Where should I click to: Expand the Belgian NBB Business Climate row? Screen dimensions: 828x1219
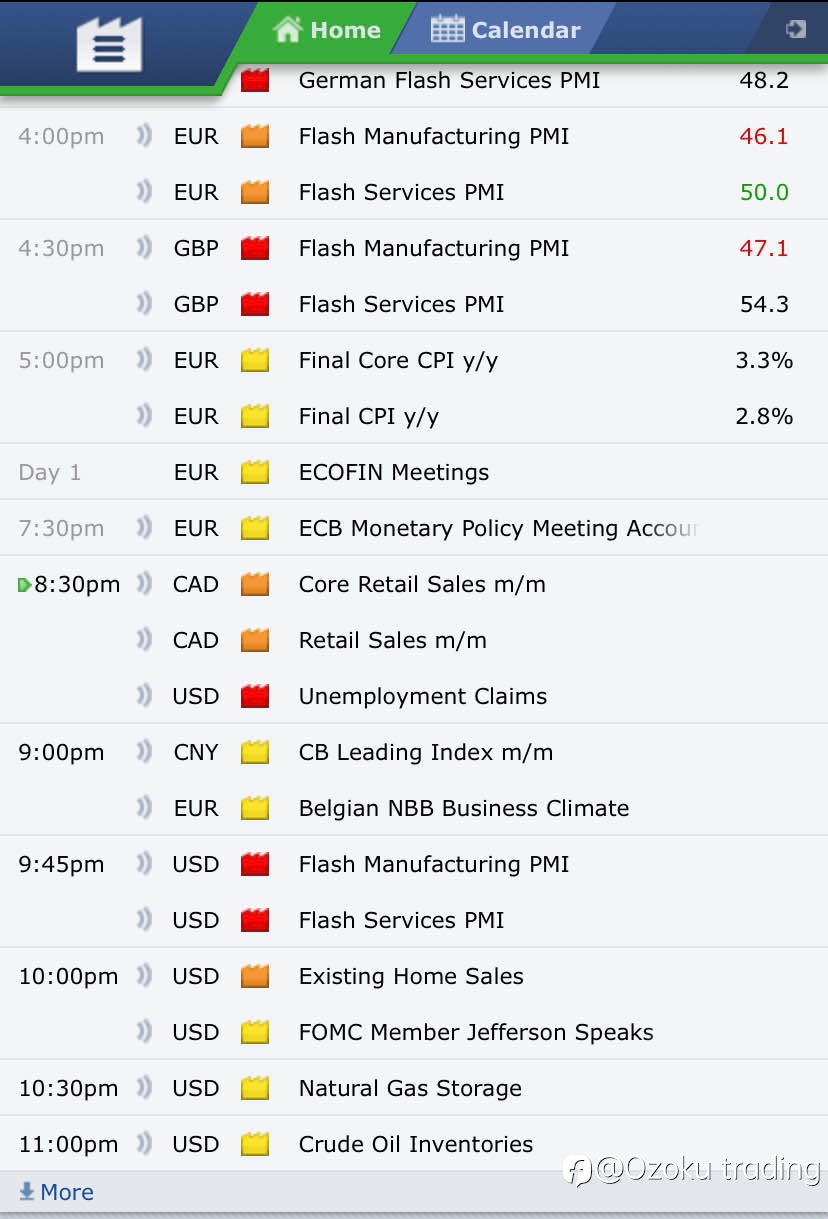(x=414, y=808)
